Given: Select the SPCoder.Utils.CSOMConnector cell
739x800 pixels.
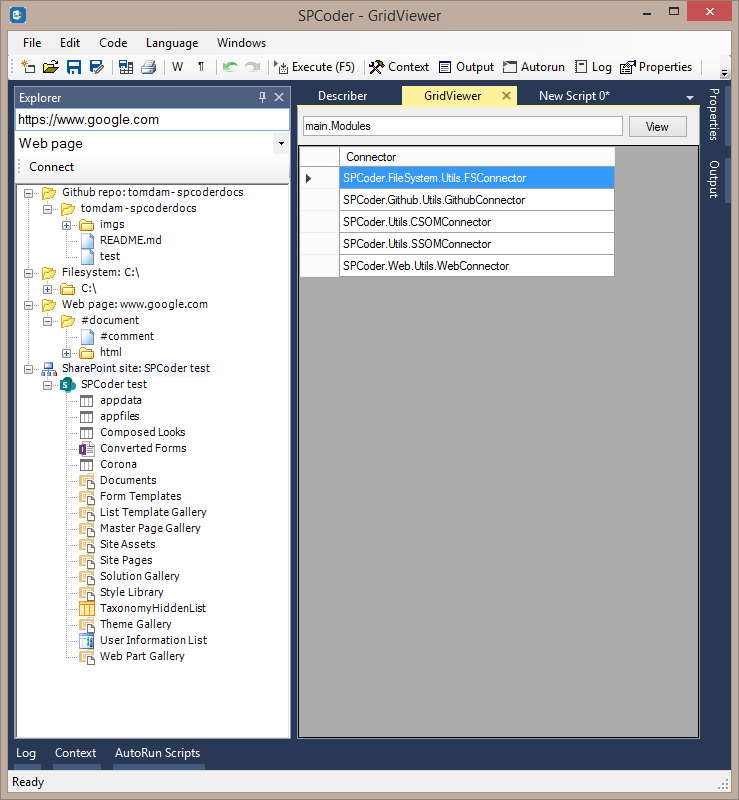Looking at the screenshot, I should point(477,222).
